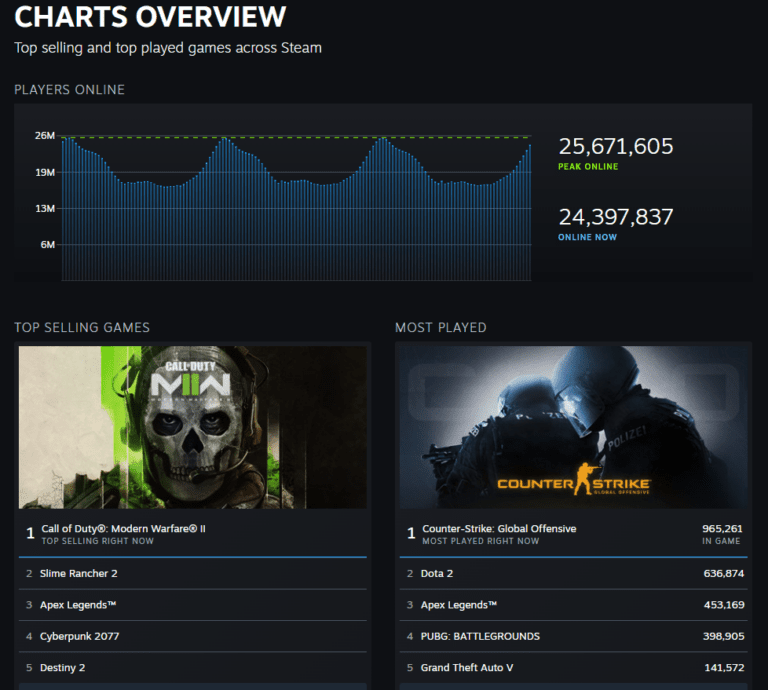Open Apex Legends in Top Selling Games
Image resolution: width=768 pixels, height=690 pixels.
tap(192, 605)
